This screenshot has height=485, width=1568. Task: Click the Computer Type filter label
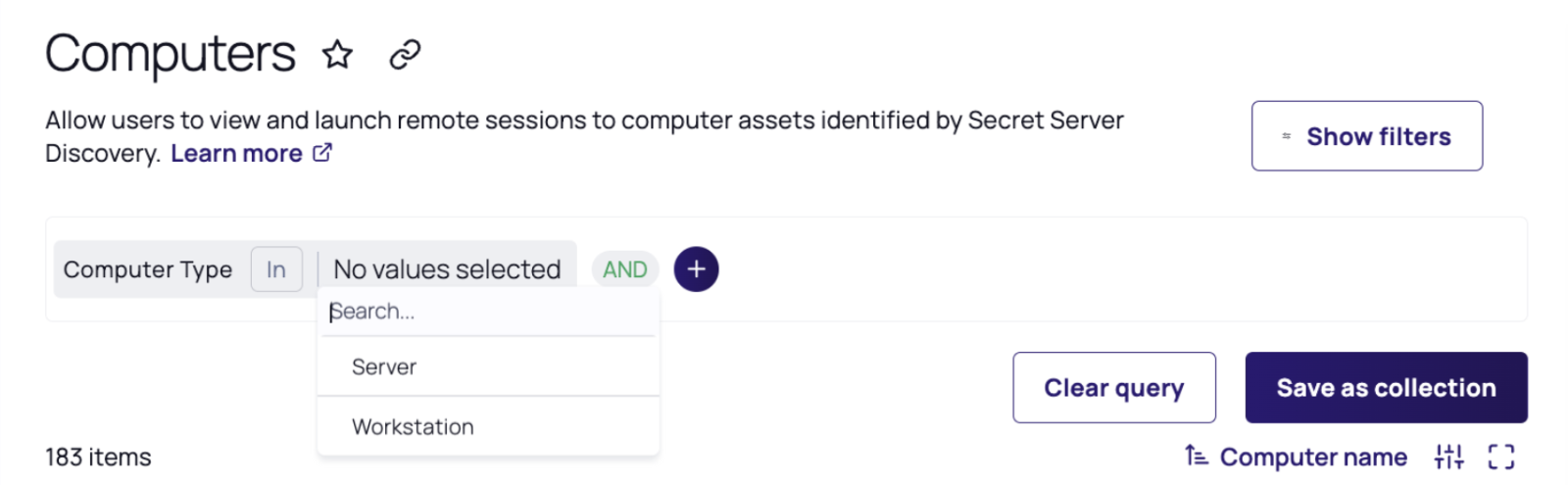[148, 269]
